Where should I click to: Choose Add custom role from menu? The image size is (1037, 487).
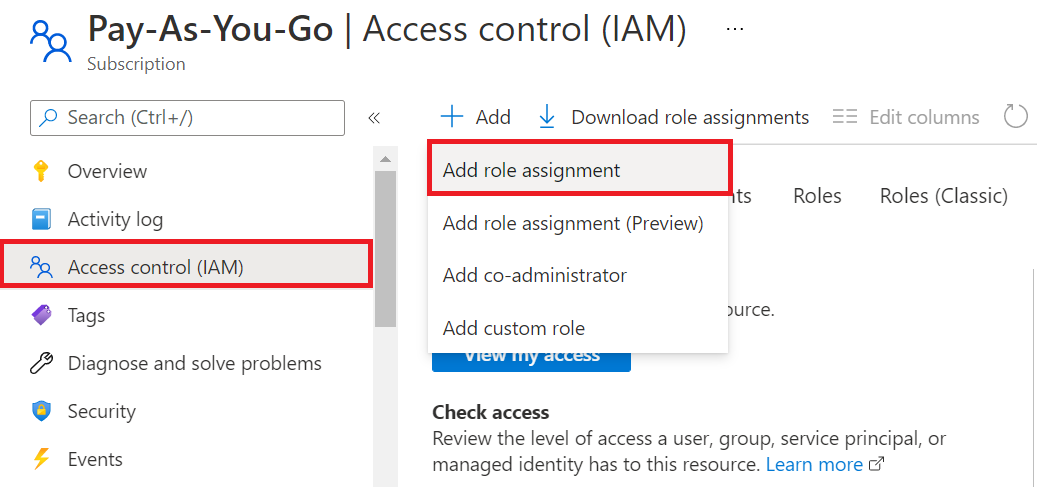(x=514, y=328)
